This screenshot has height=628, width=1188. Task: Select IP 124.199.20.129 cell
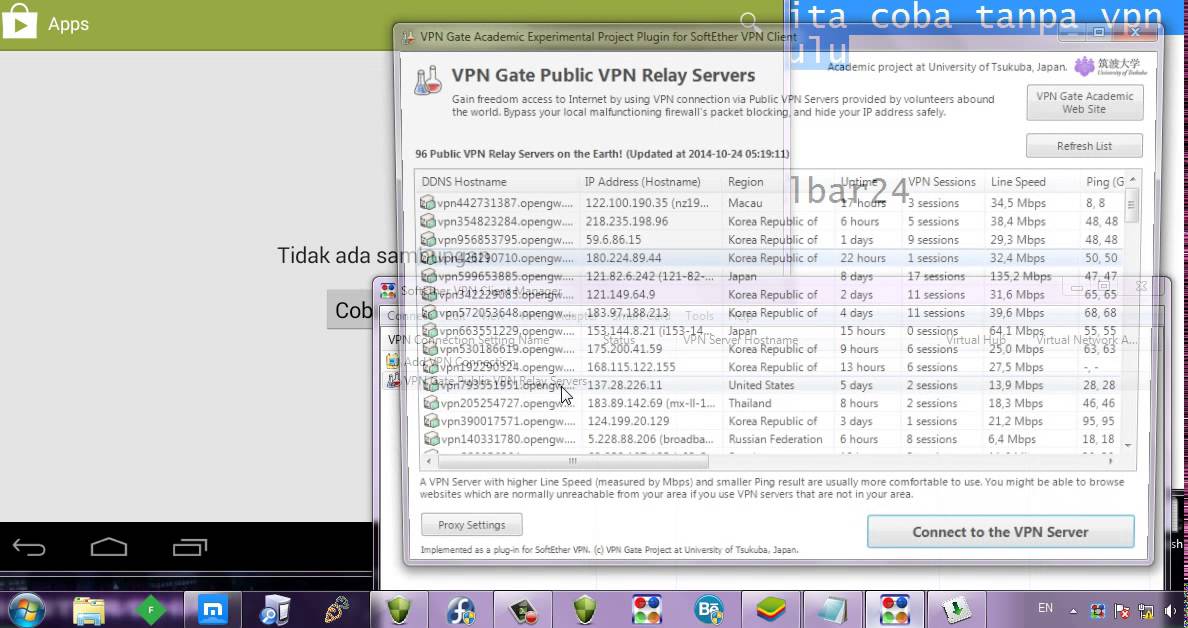coord(628,421)
